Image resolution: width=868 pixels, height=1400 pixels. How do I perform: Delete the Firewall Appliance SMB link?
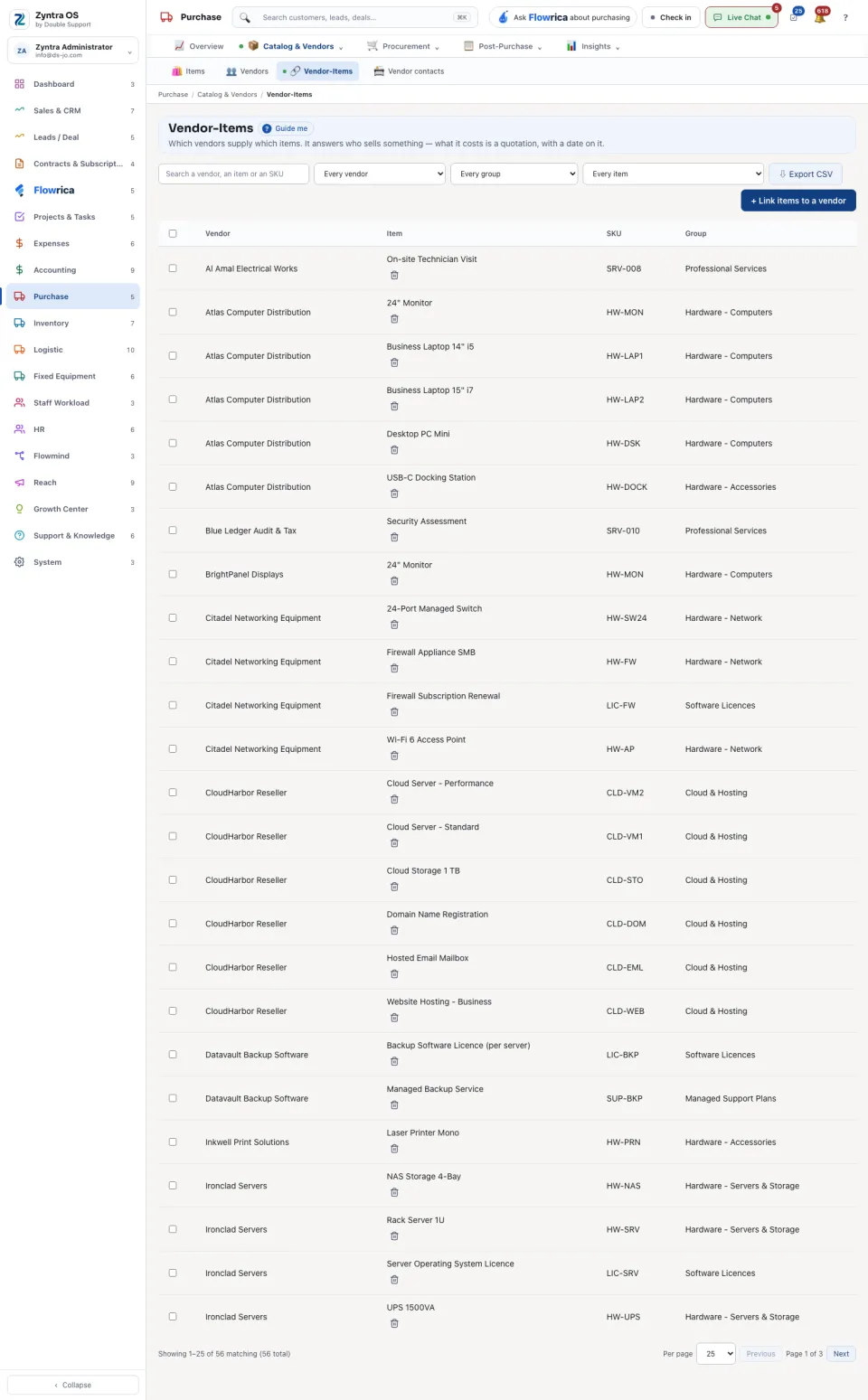394,669
